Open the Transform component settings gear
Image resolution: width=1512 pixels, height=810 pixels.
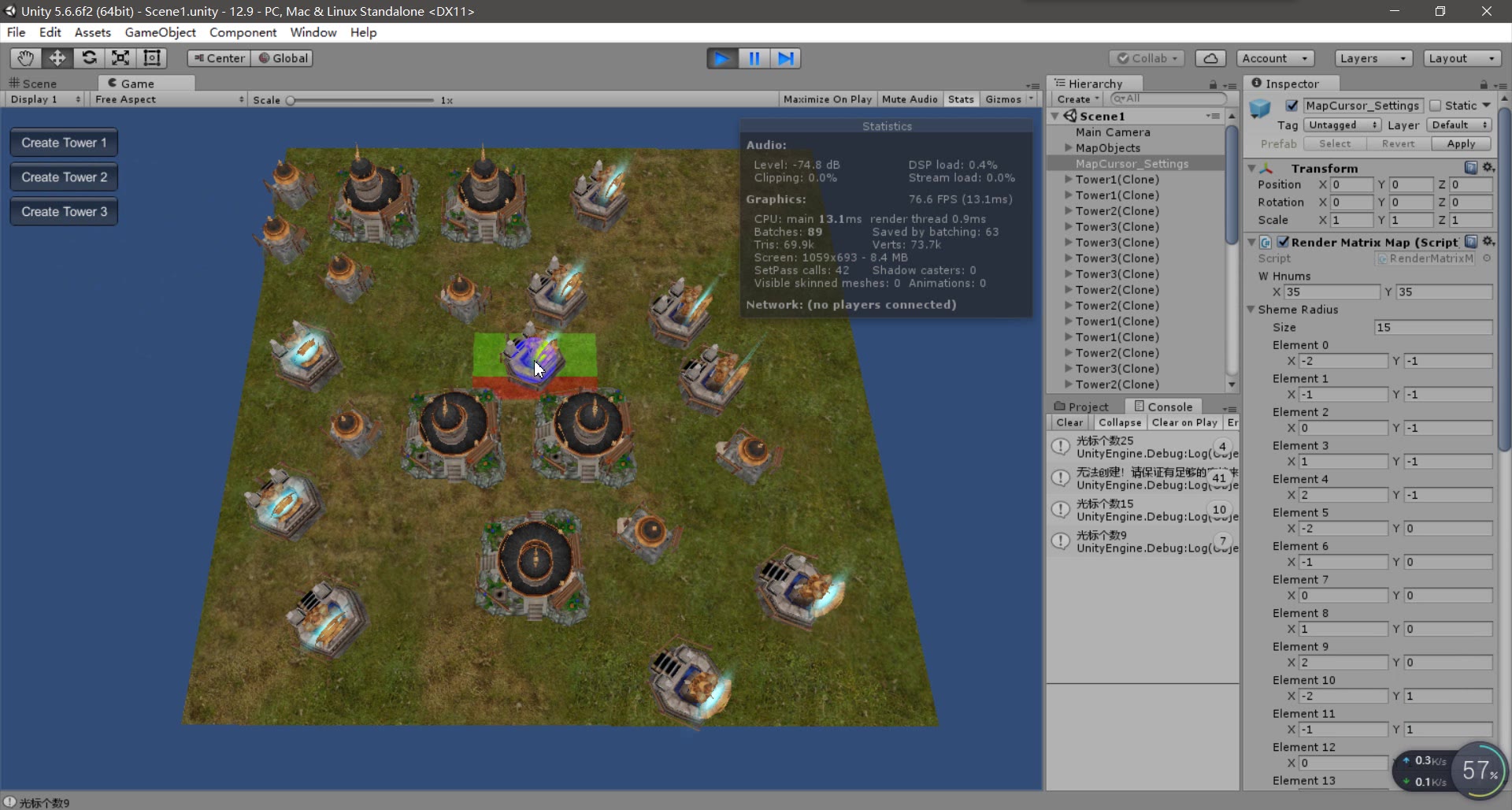(1487, 167)
